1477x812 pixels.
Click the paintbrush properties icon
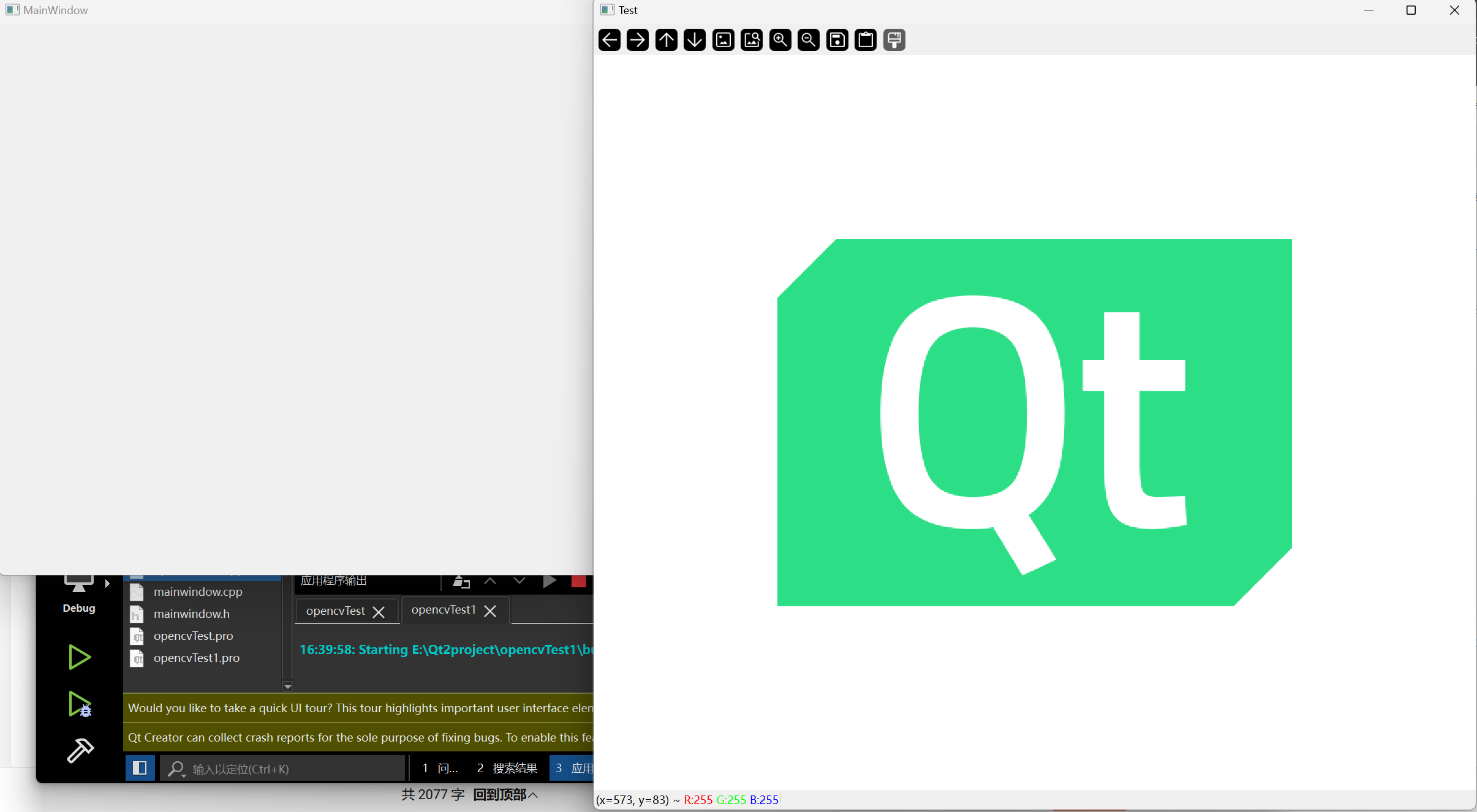point(894,40)
